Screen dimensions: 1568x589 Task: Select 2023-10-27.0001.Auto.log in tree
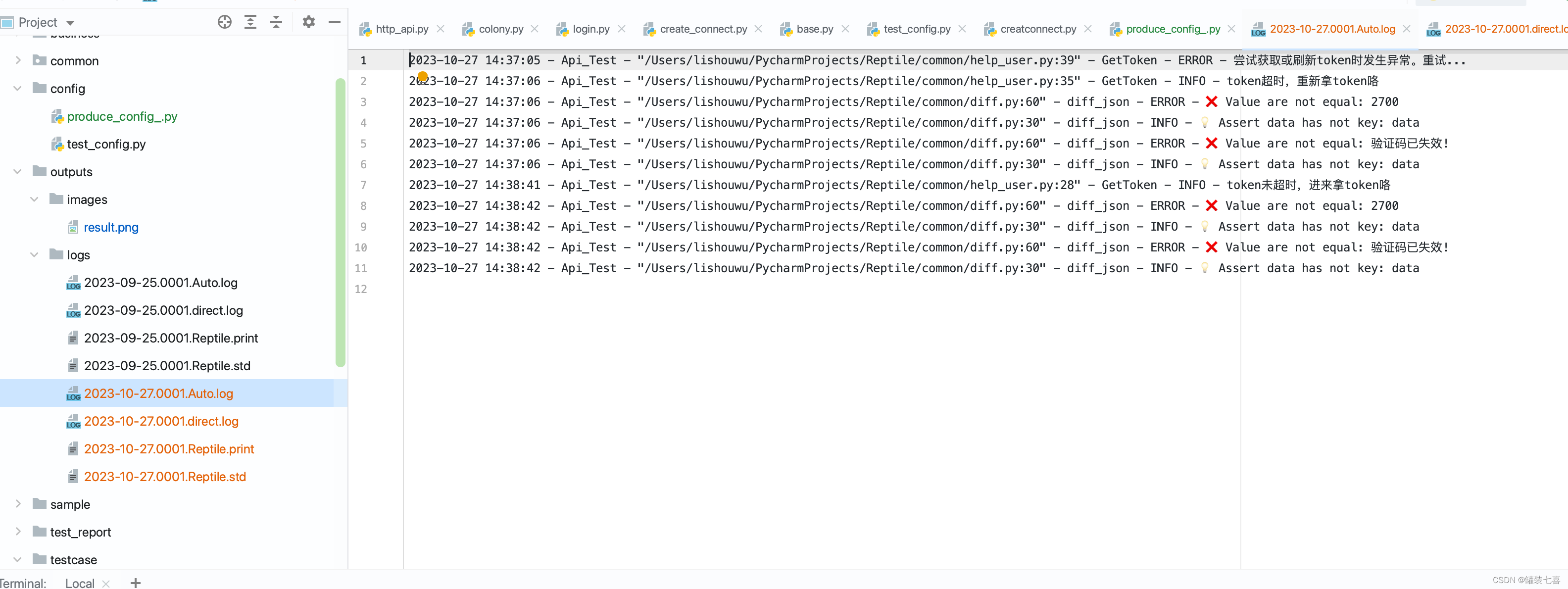point(159,393)
